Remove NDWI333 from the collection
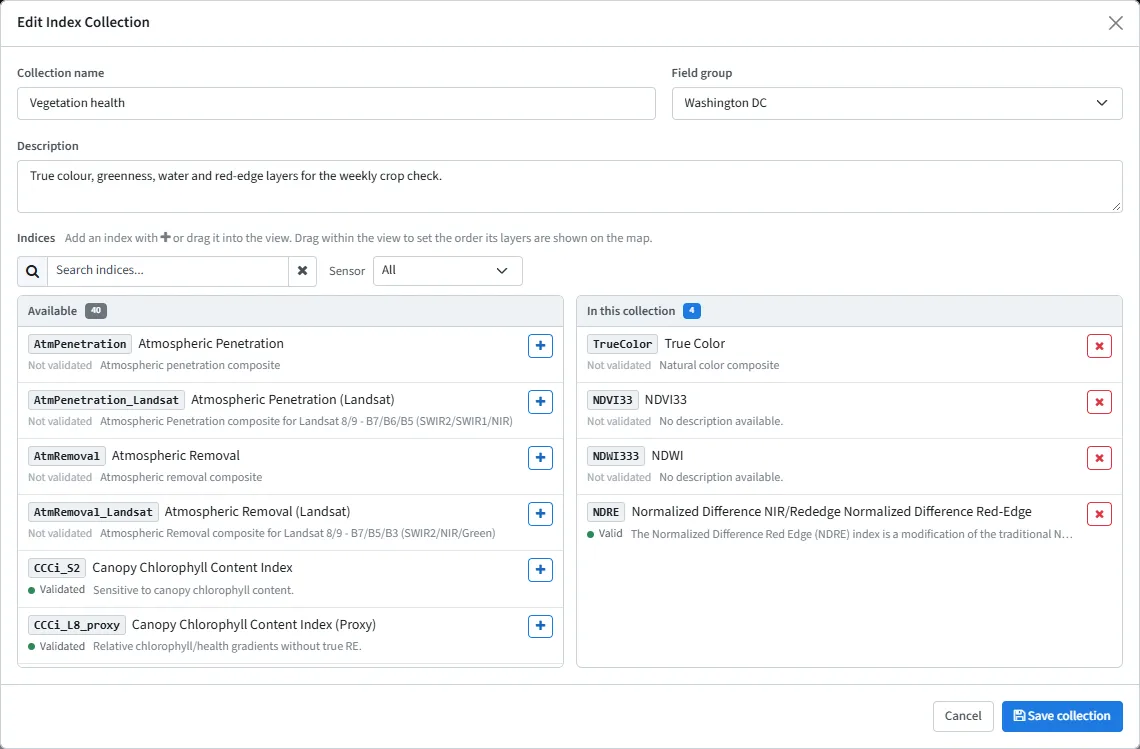 pyautogui.click(x=1099, y=458)
